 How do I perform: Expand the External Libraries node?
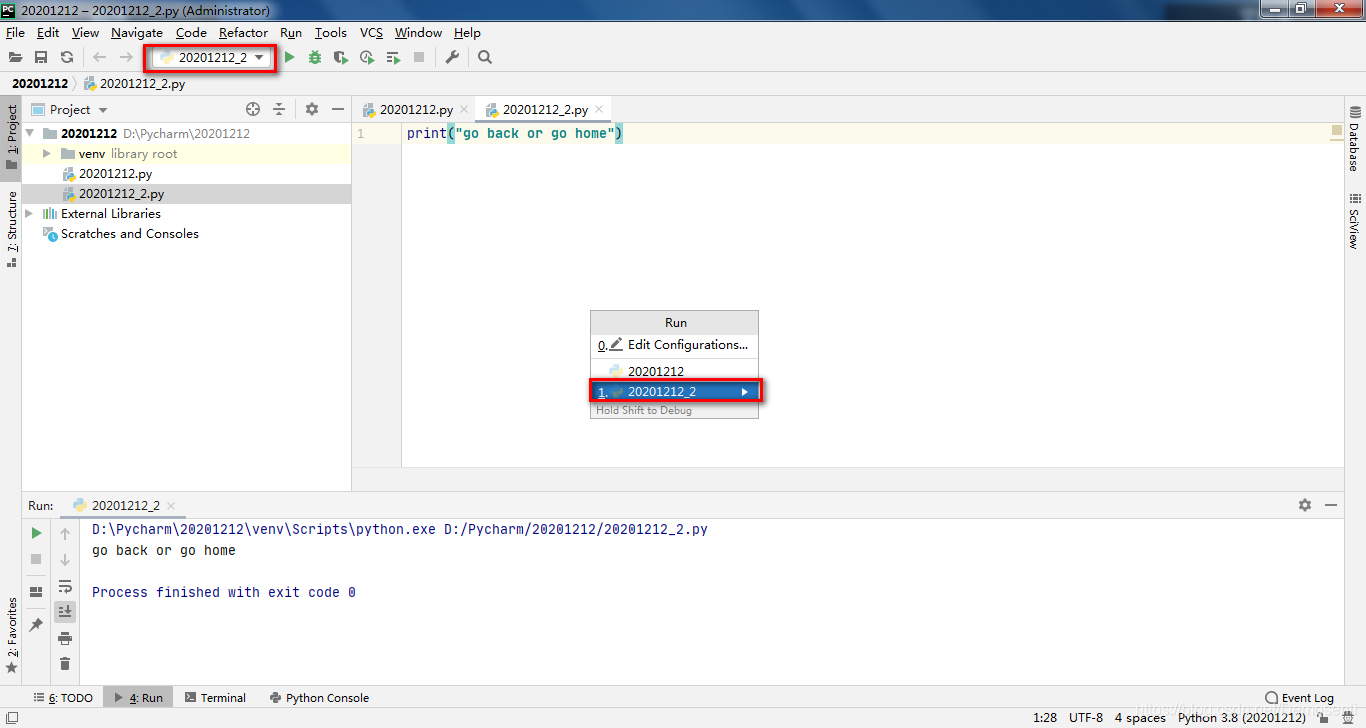coord(29,213)
